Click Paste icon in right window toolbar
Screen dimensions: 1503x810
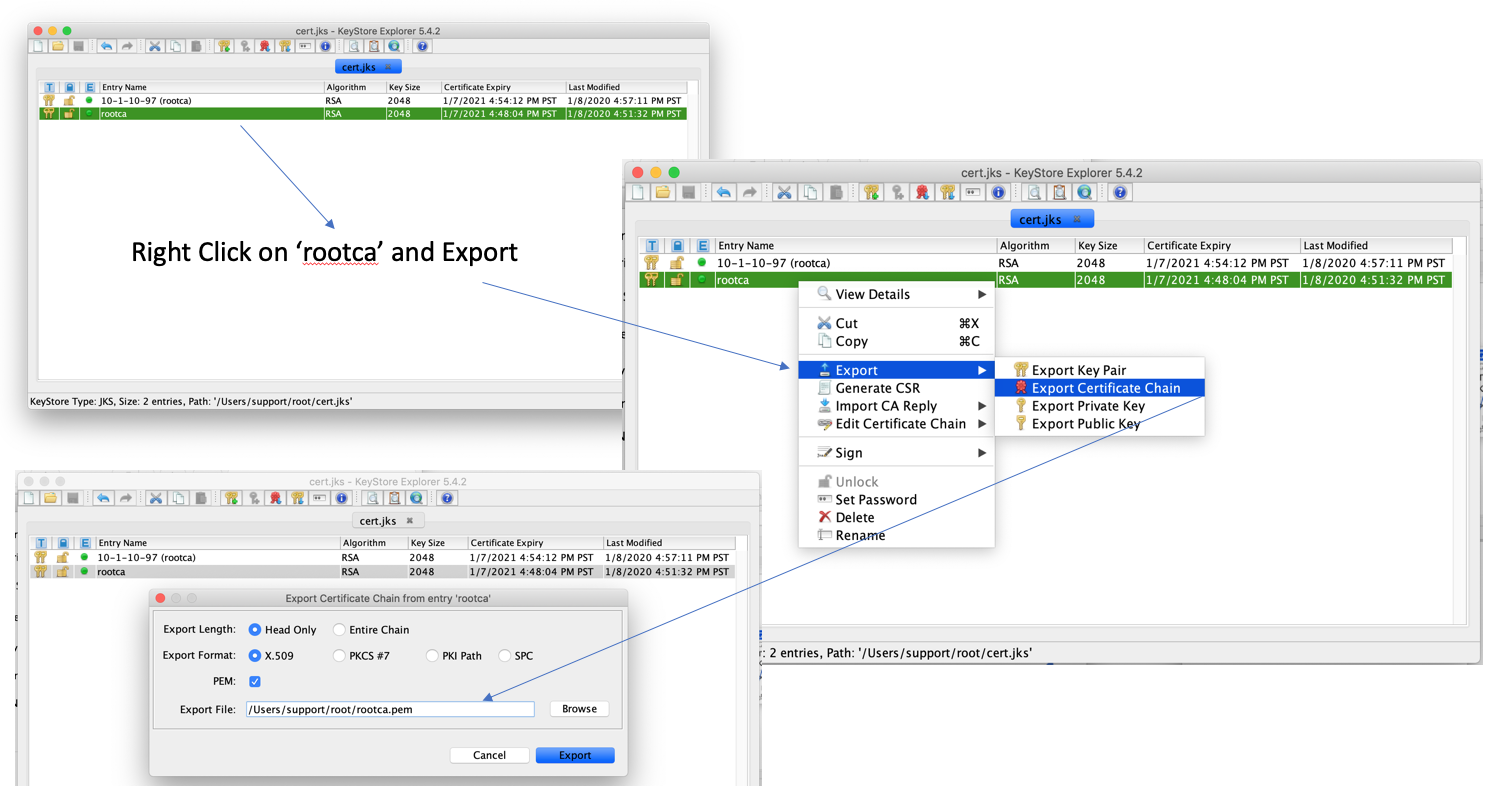(x=836, y=192)
